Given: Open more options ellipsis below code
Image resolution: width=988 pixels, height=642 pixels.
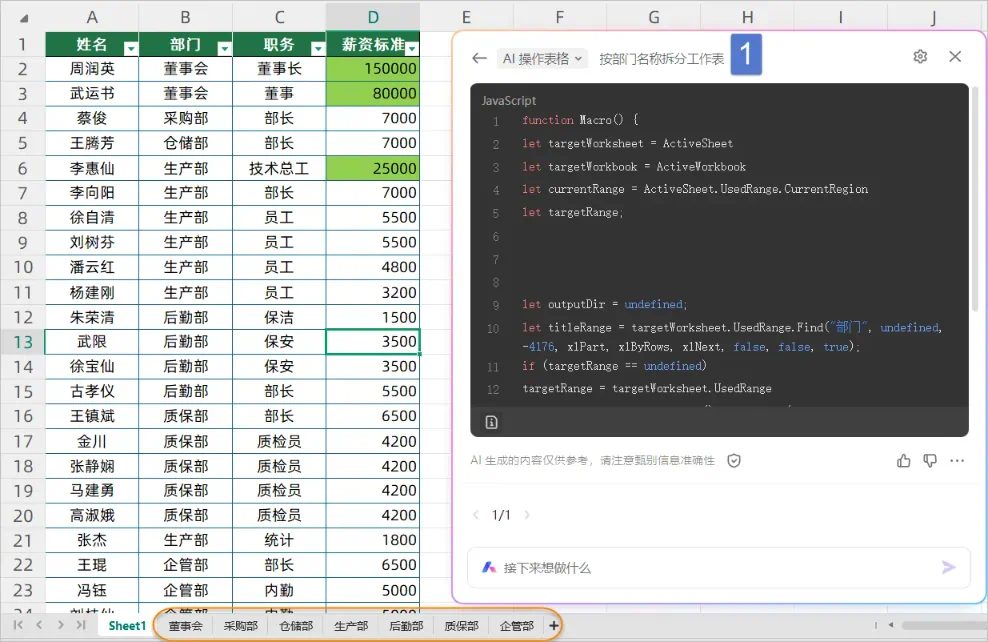Looking at the screenshot, I should coord(957,461).
